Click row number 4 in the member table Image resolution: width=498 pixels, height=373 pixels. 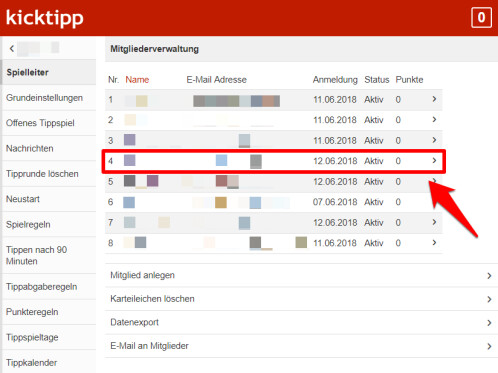pyautogui.click(x=111, y=161)
